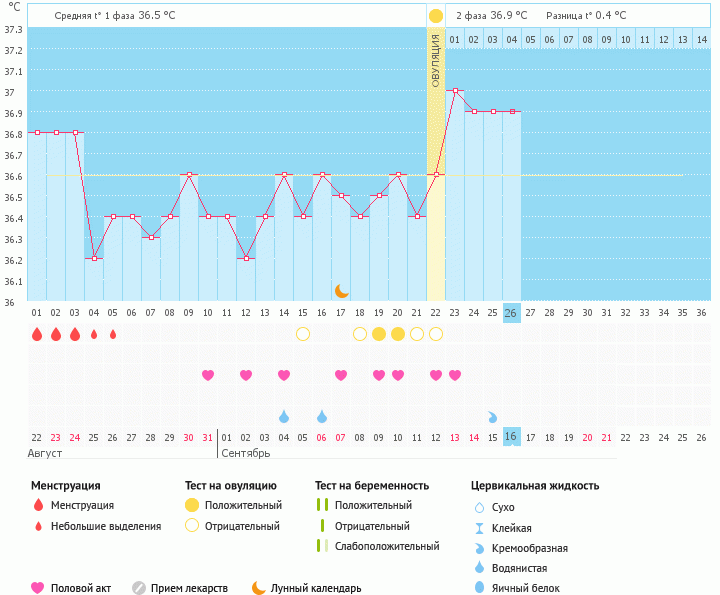The image size is (720, 595).
Task: Select the highlighted date 16 in September
Action: click(511, 437)
